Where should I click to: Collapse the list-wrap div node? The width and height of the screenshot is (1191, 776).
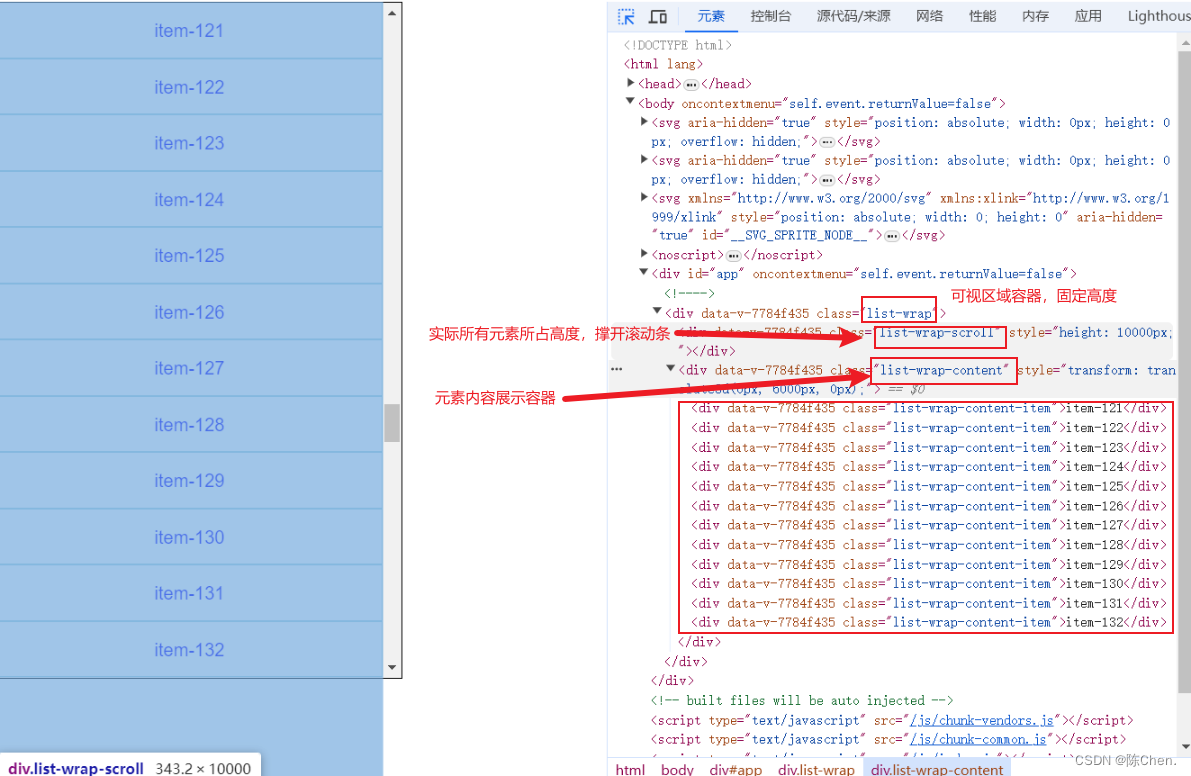[657, 311]
